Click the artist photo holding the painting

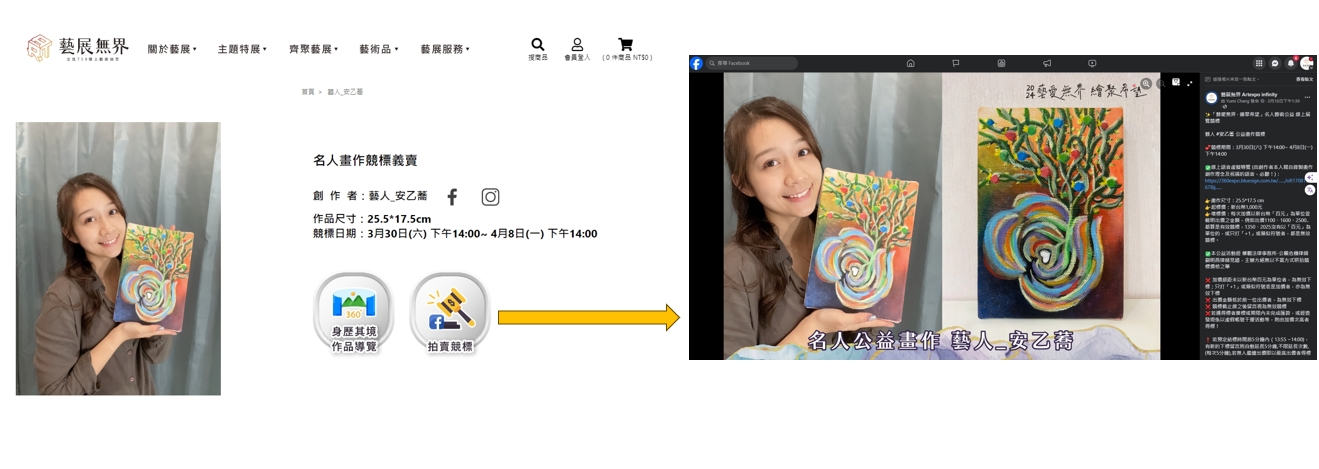(118, 258)
